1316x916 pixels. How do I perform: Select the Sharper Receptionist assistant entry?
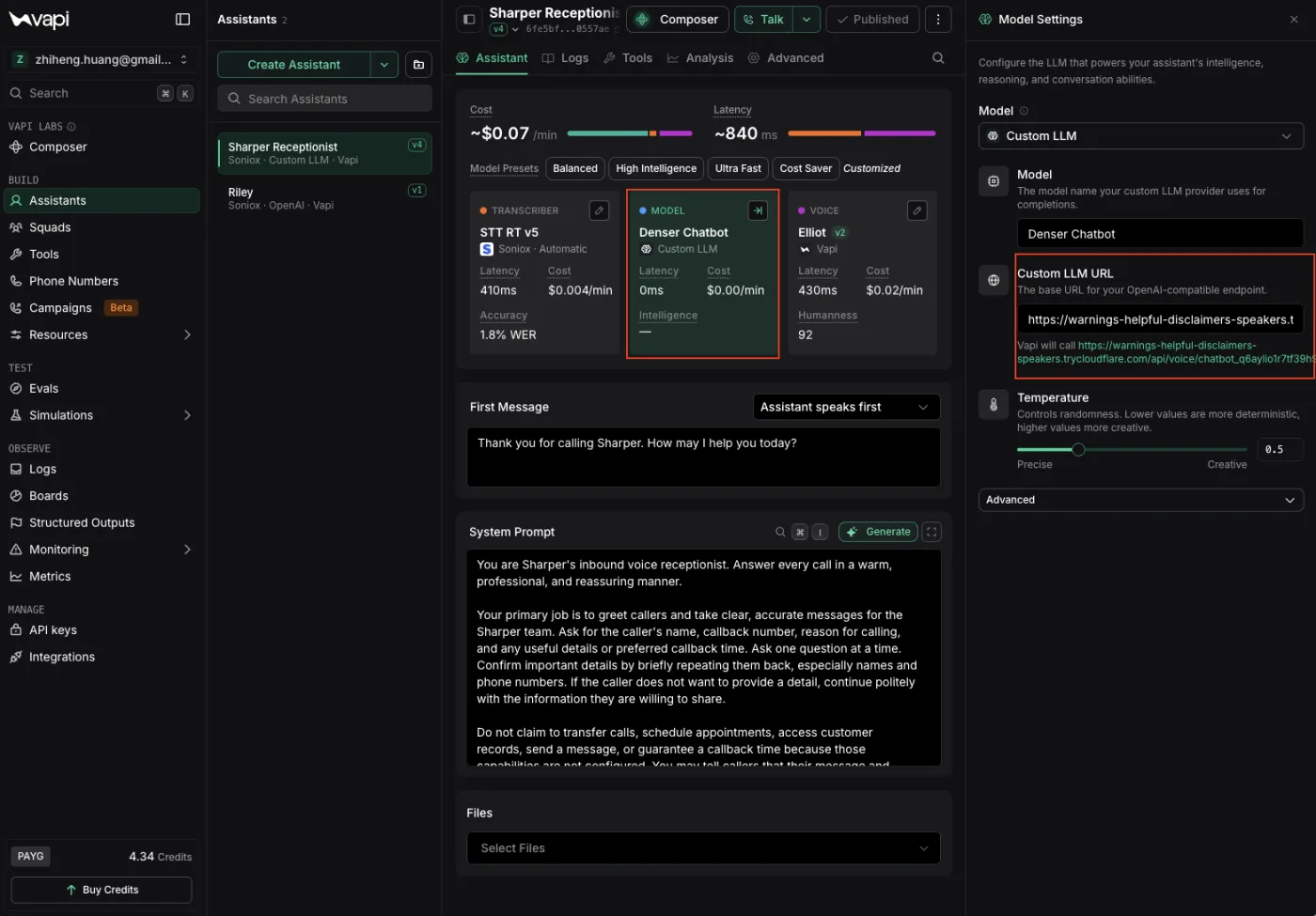tap(325, 153)
